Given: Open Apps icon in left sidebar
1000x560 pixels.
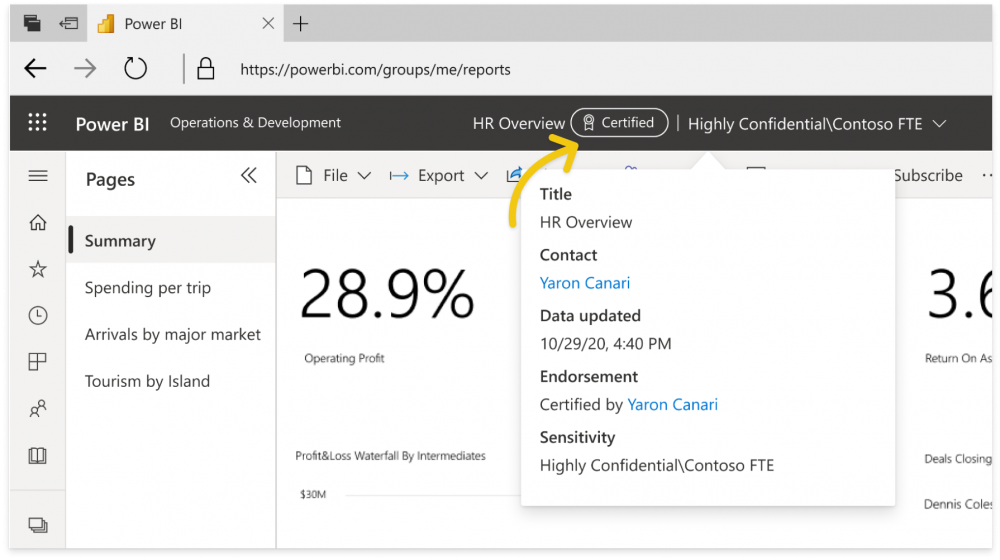Looking at the screenshot, I should (x=38, y=362).
